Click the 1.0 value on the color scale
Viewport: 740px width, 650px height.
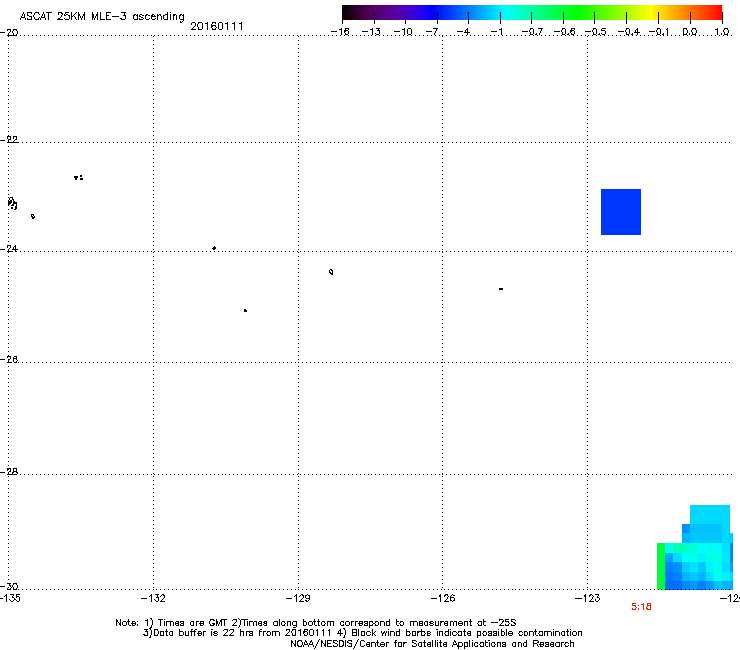(x=722, y=32)
